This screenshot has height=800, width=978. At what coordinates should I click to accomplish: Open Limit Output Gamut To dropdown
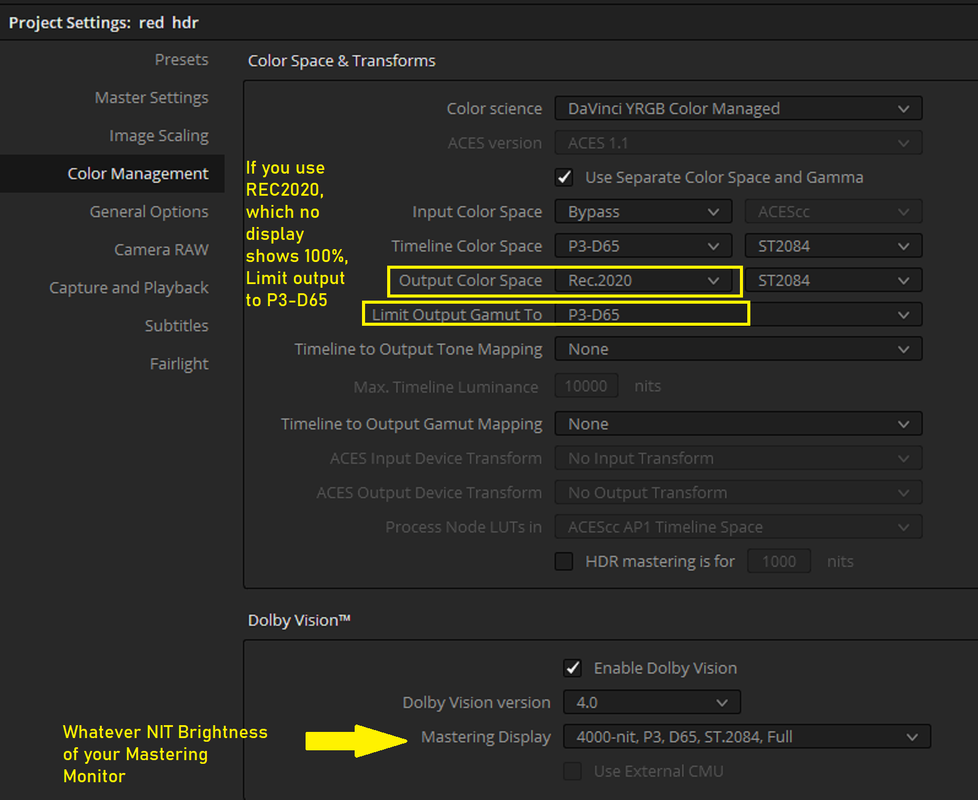(738, 315)
